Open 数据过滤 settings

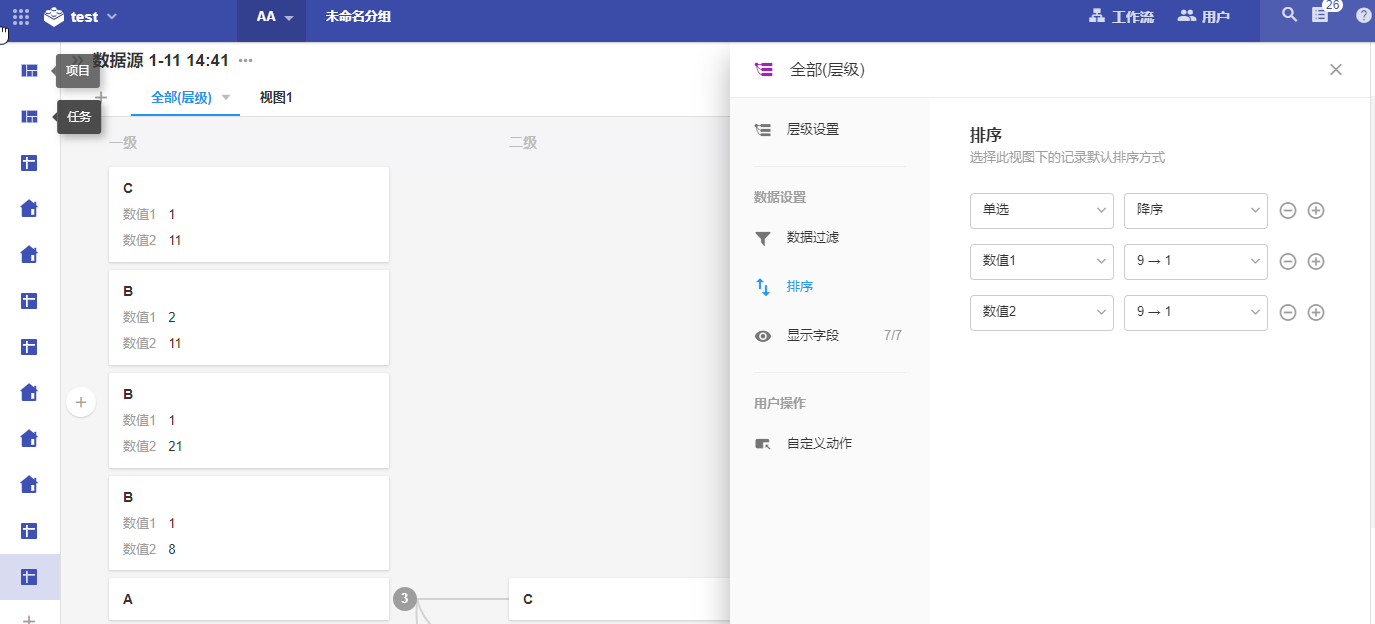point(812,238)
